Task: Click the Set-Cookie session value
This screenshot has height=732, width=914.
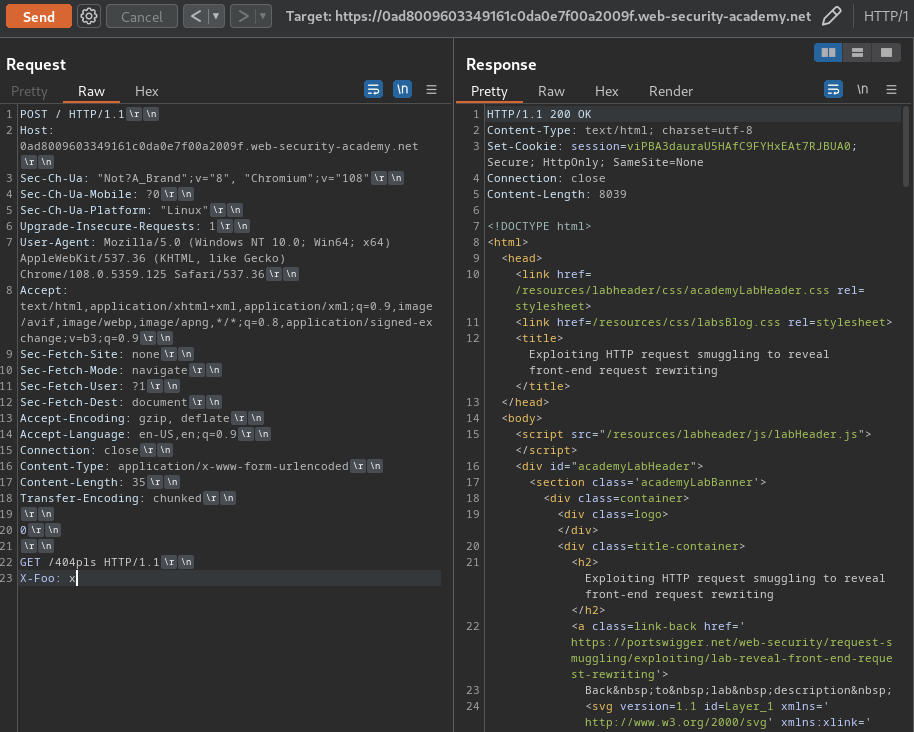Action: pyautogui.click(x=739, y=146)
